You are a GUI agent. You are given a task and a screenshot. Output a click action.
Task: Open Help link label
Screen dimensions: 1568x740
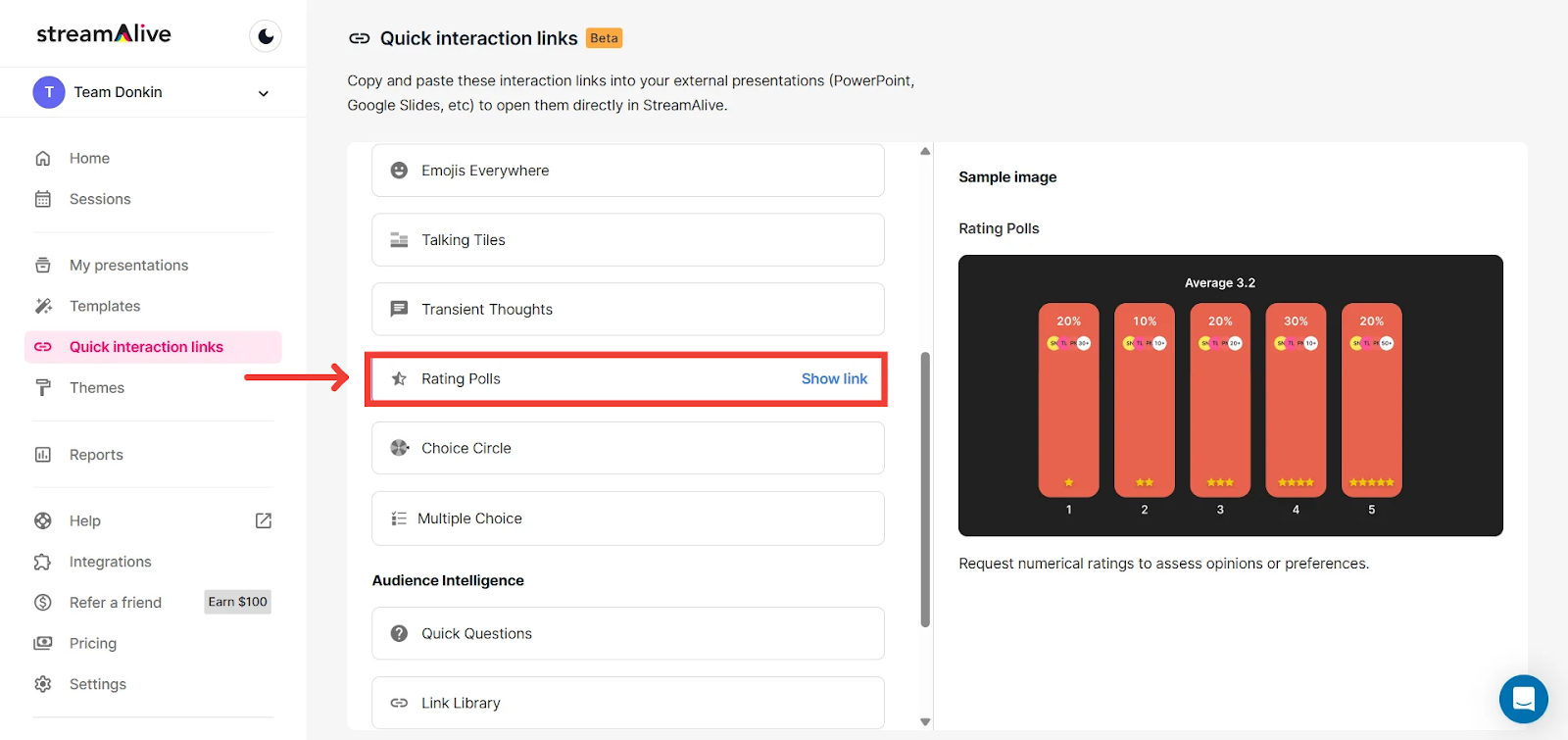point(85,520)
